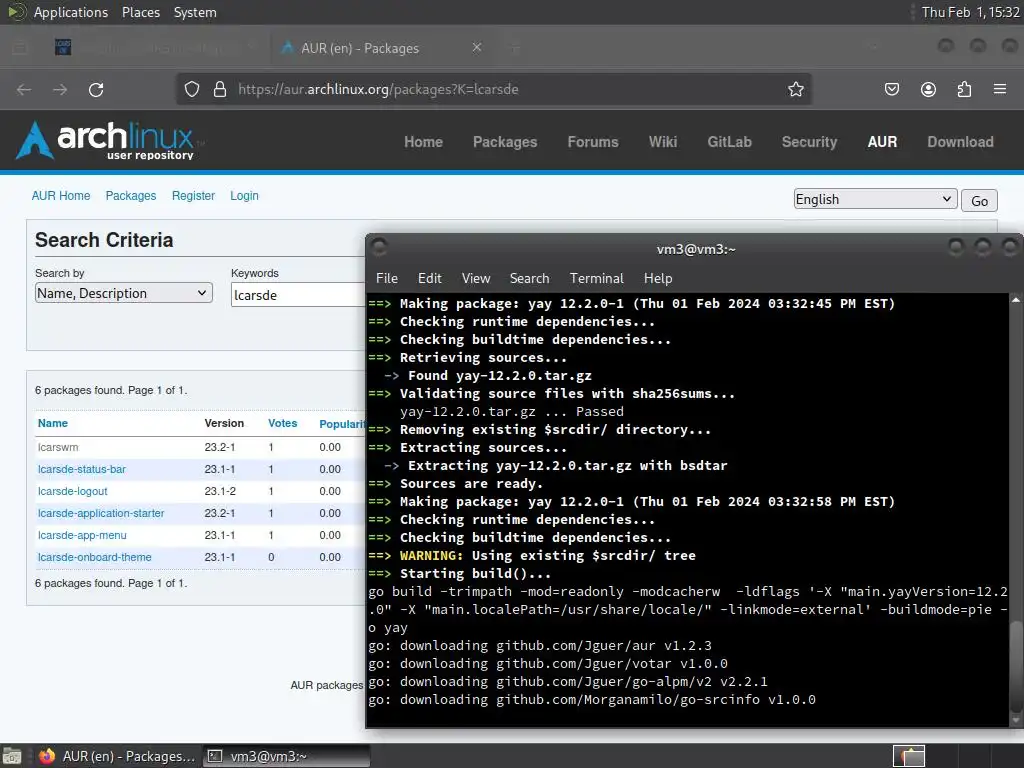Open the Applications menu

point(71,12)
